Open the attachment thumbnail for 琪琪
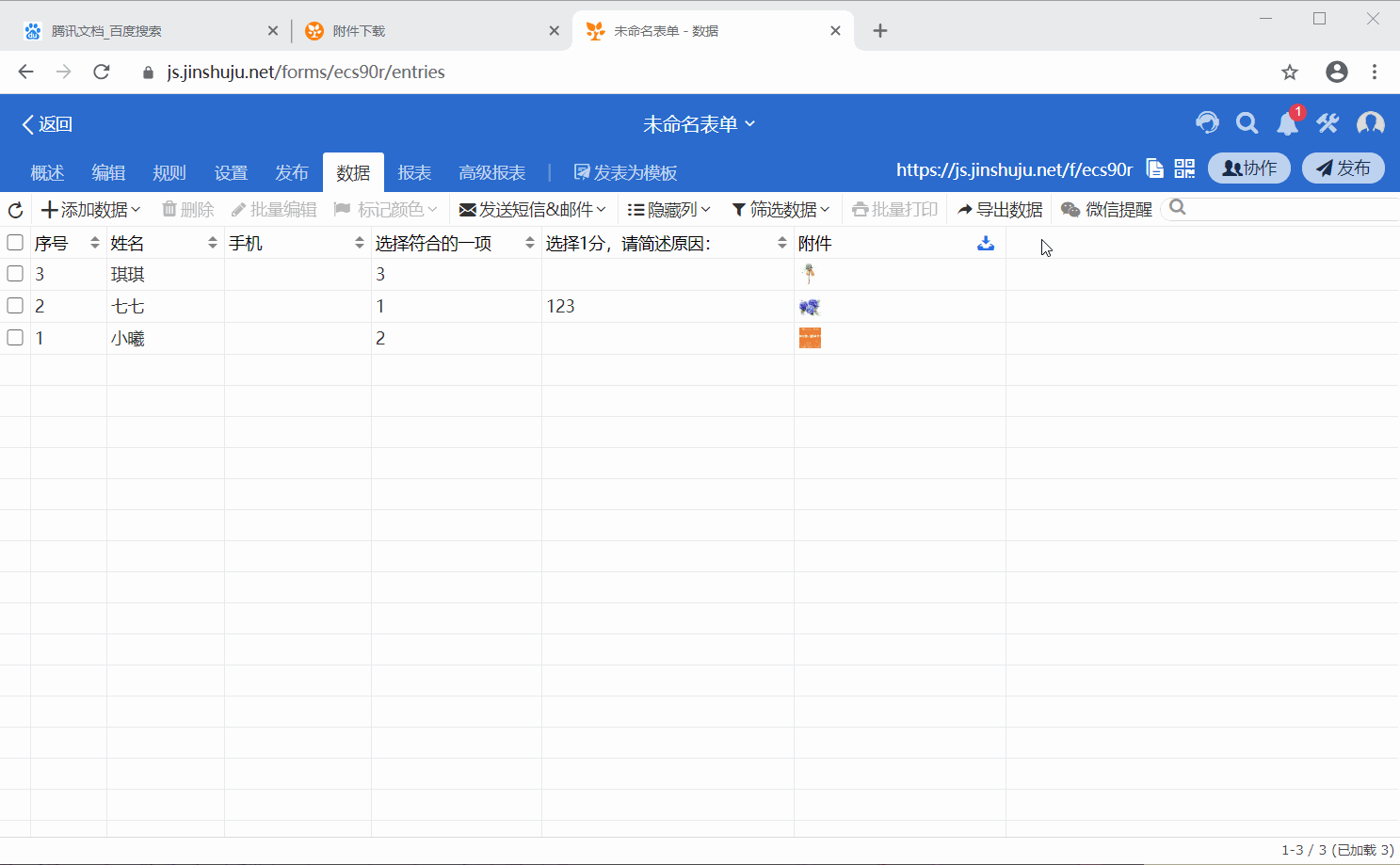Viewport: 1400px width, 865px height. pyautogui.click(x=809, y=274)
